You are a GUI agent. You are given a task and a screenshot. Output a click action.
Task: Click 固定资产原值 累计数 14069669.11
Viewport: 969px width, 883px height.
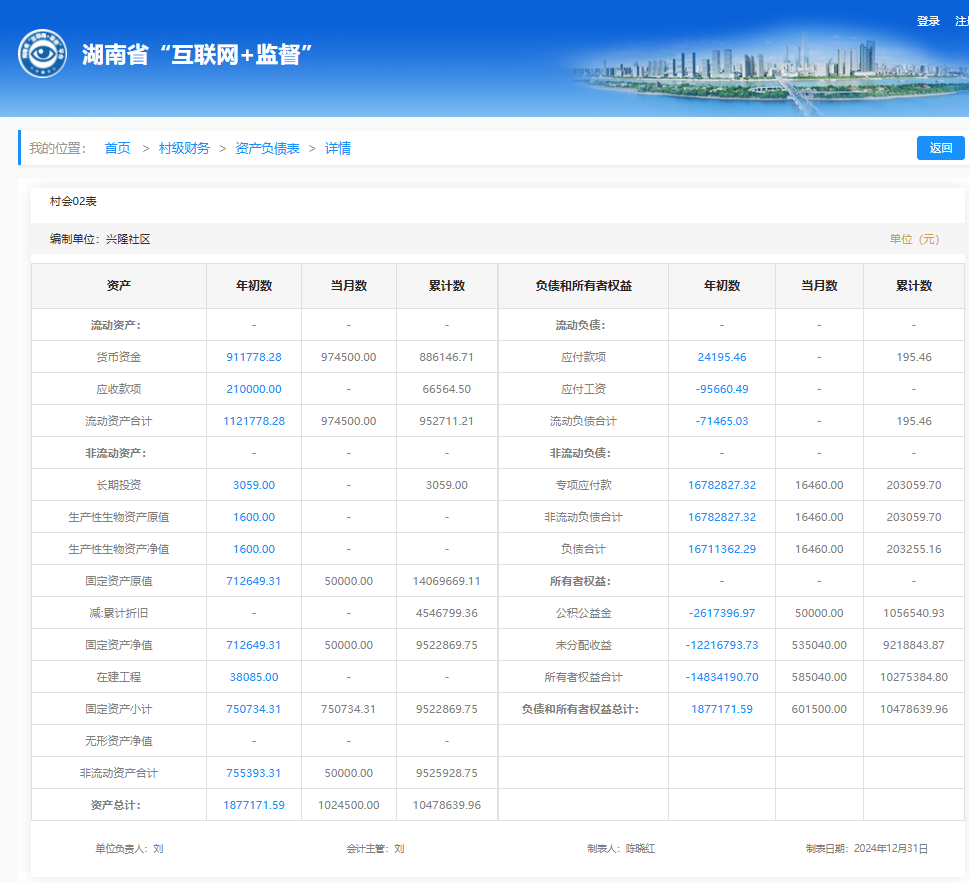point(446,581)
